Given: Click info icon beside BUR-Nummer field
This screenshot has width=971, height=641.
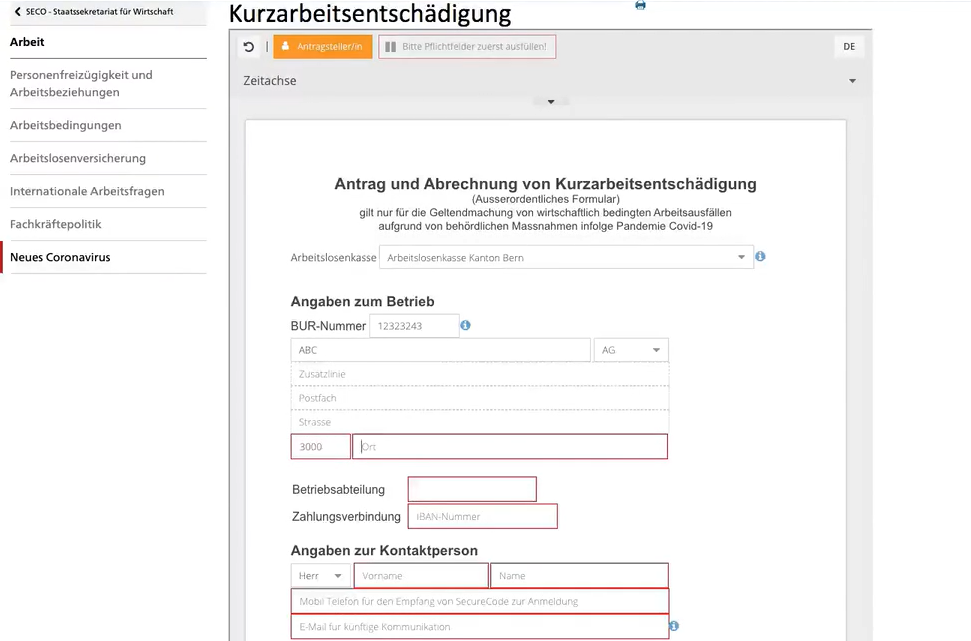Looking at the screenshot, I should coord(465,325).
